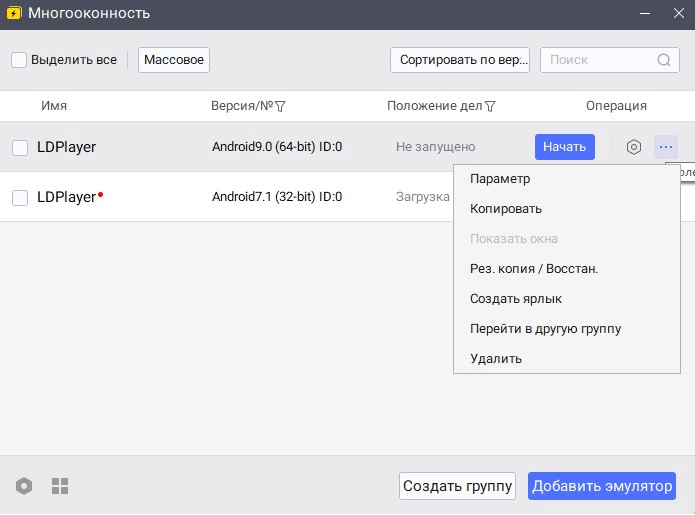Click the Массовое button
Screen dimensions: 695x515
174,60
